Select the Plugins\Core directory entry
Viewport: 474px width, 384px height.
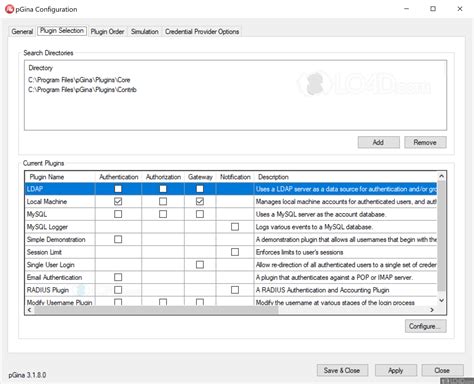(79, 80)
